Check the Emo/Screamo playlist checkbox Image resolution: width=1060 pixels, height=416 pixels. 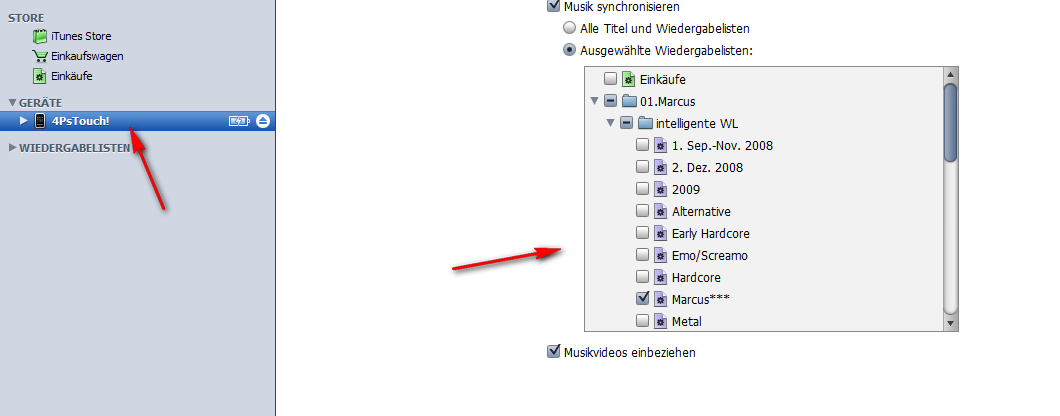(x=643, y=256)
